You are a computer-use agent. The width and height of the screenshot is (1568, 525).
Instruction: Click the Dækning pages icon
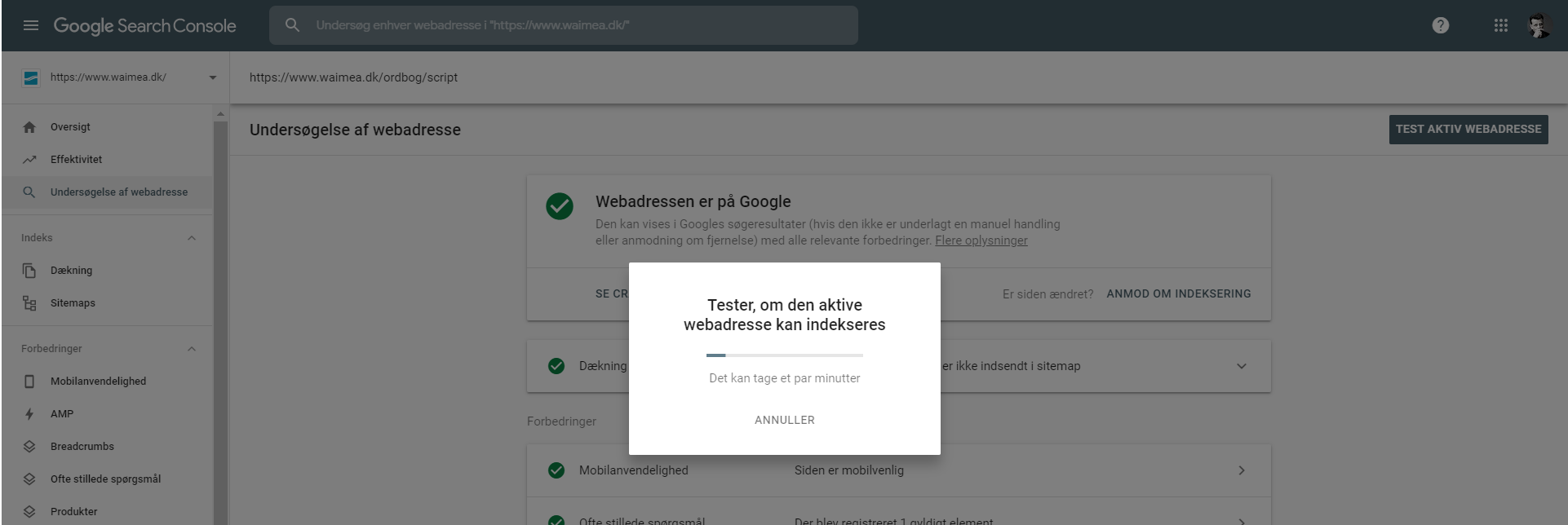point(29,271)
